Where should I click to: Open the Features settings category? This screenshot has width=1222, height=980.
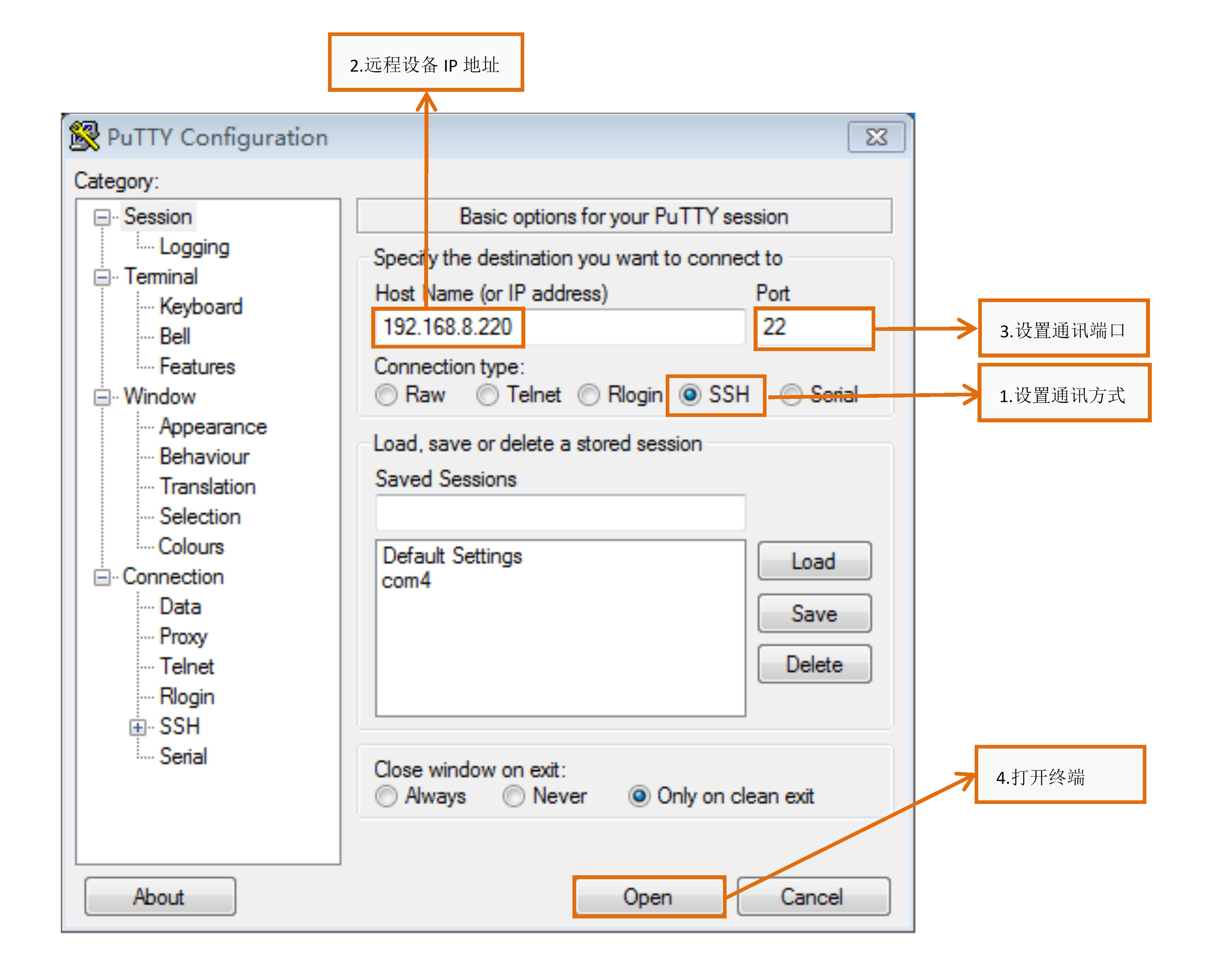pos(197,367)
